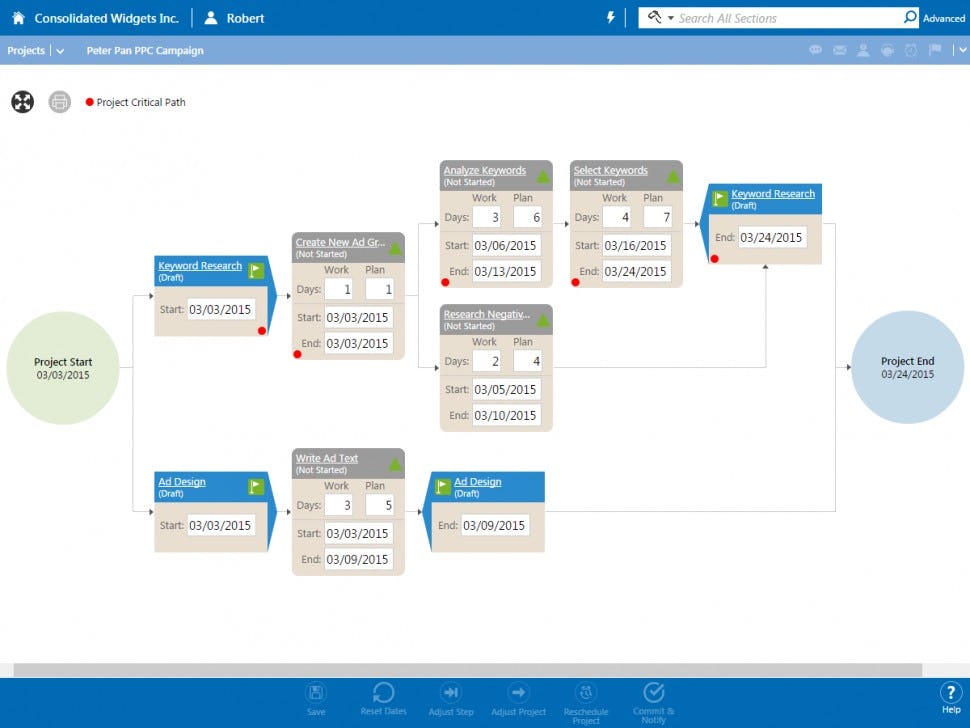The height and width of the screenshot is (728, 970).
Task: Click the horizontal scrollbar
Action: [468, 670]
